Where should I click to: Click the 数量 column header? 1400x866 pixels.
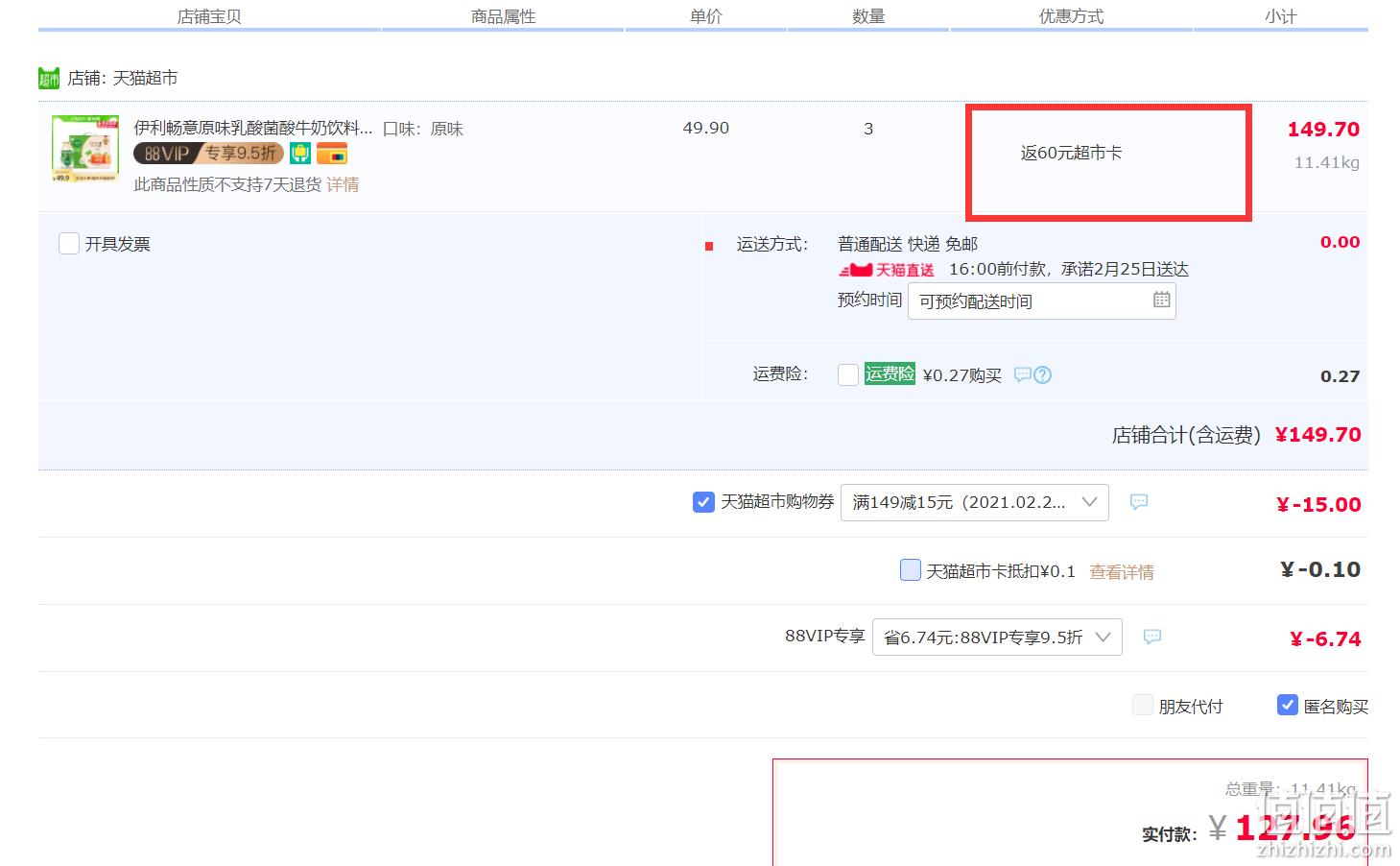coord(868,16)
